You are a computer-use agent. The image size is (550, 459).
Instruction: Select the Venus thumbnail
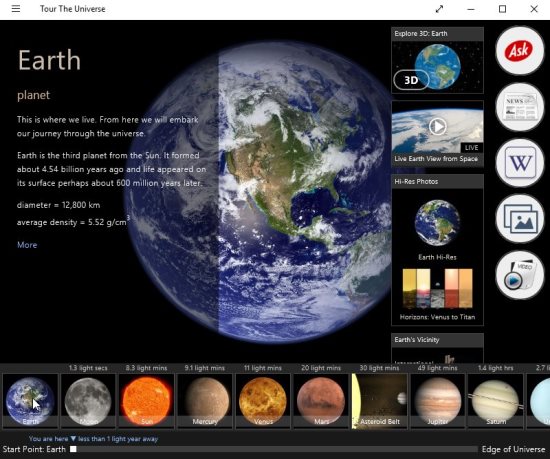click(x=263, y=401)
